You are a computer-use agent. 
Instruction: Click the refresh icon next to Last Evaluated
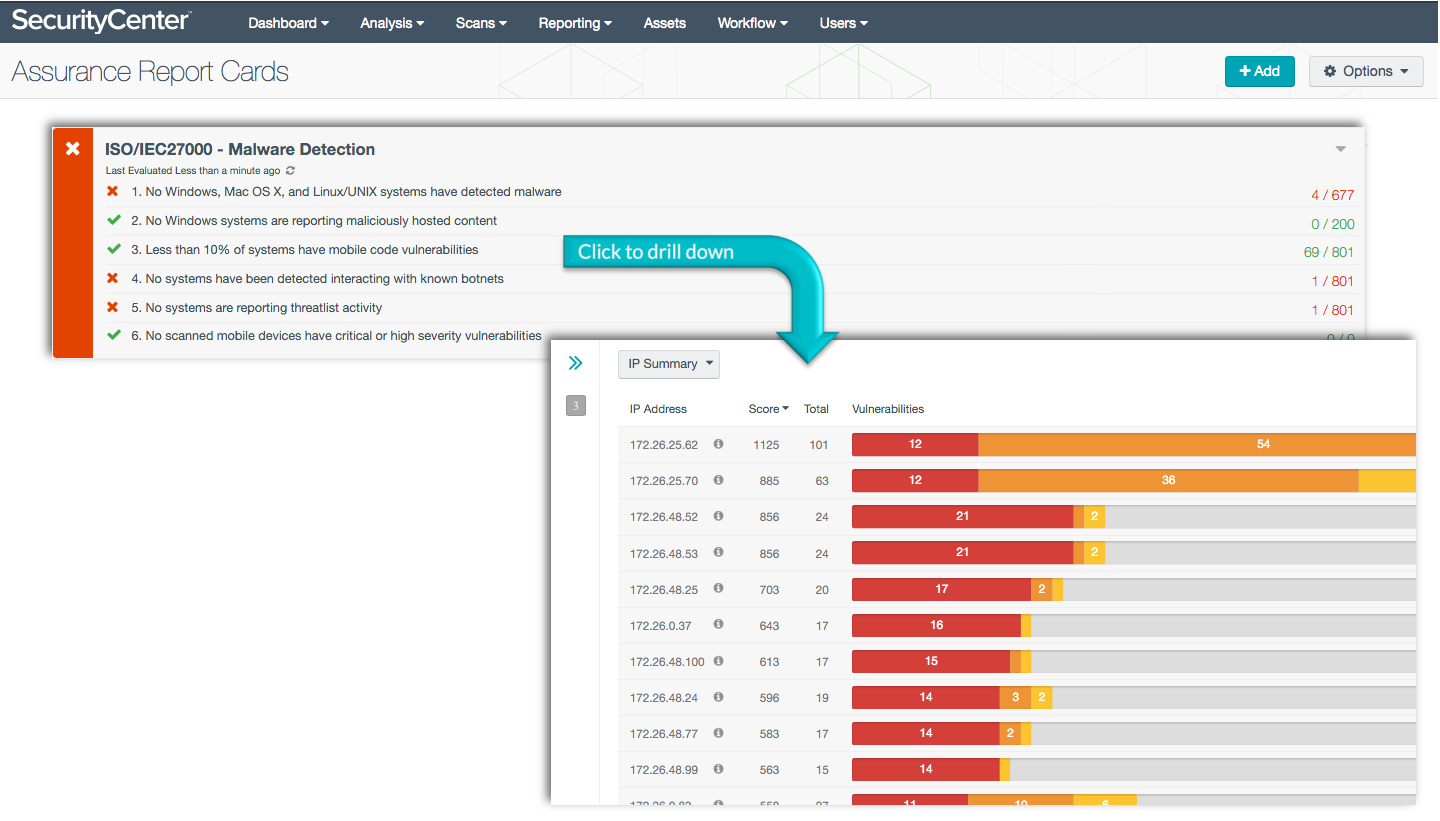pos(290,171)
